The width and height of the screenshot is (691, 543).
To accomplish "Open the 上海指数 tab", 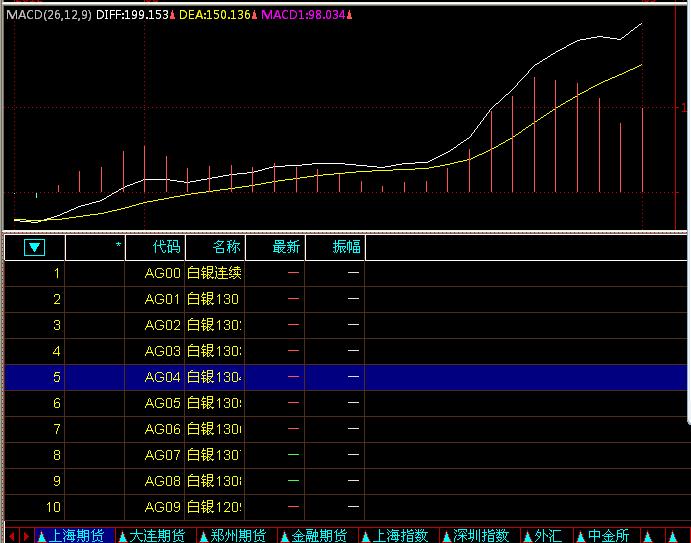I will pyautogui.click(x=401, y=536).
